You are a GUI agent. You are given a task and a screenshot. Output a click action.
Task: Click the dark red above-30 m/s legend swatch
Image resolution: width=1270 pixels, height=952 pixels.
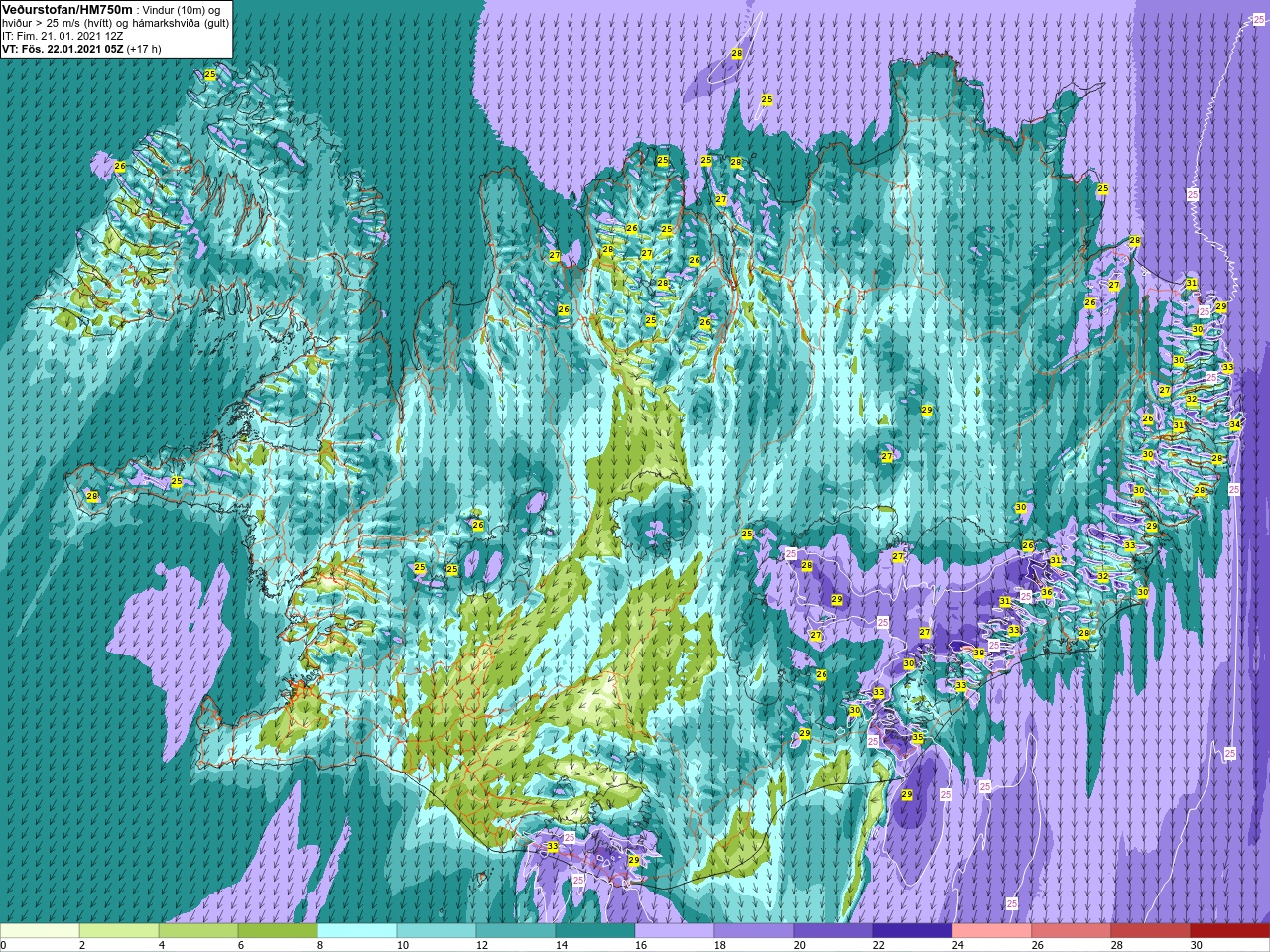(x=1230, y=930)
